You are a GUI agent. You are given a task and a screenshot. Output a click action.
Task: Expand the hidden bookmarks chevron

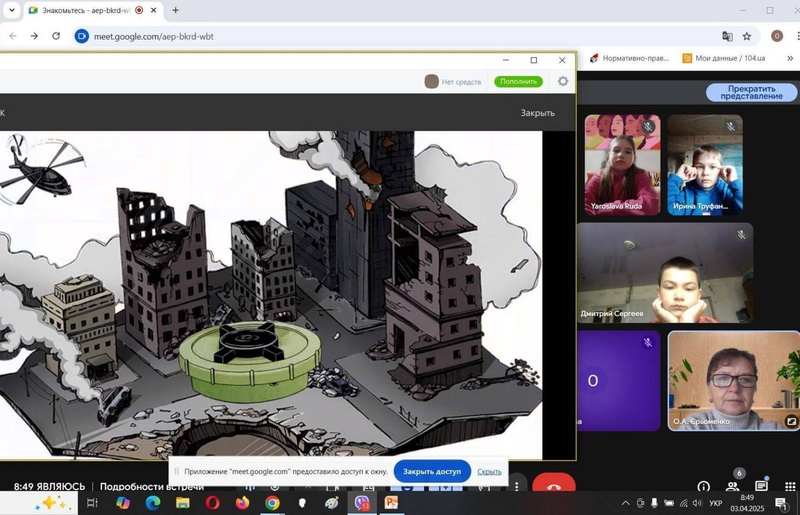[x=791, y=58]
